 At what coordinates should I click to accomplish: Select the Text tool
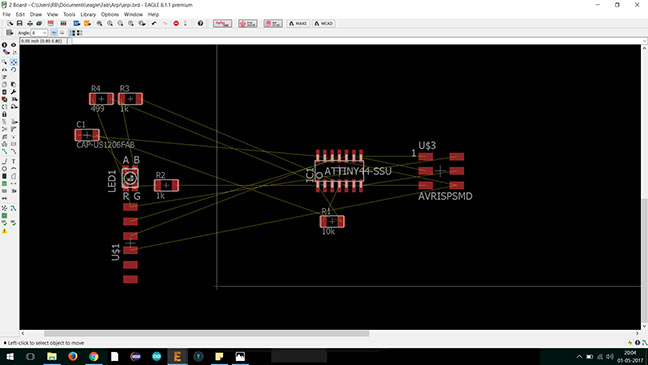[14, 161]
